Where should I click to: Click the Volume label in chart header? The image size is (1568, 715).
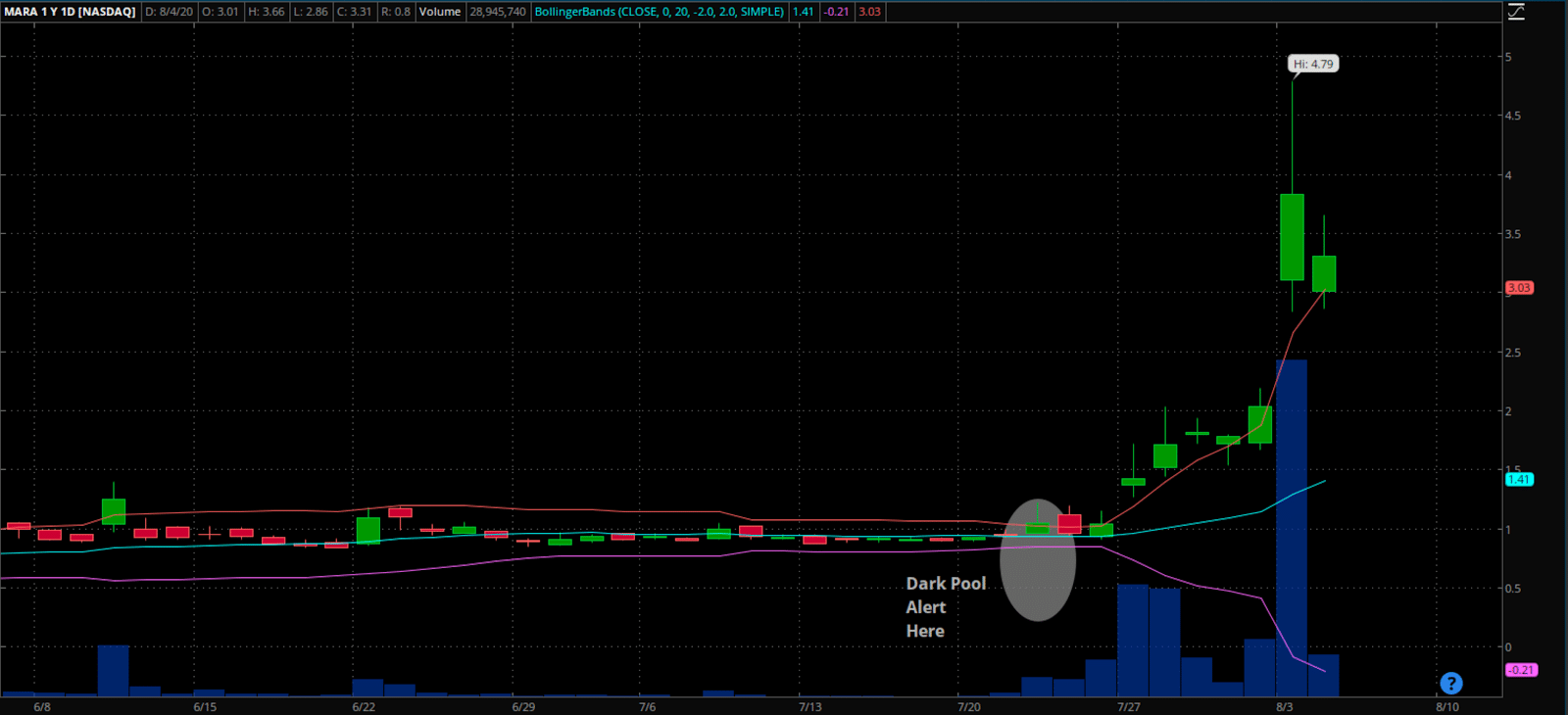440,12
